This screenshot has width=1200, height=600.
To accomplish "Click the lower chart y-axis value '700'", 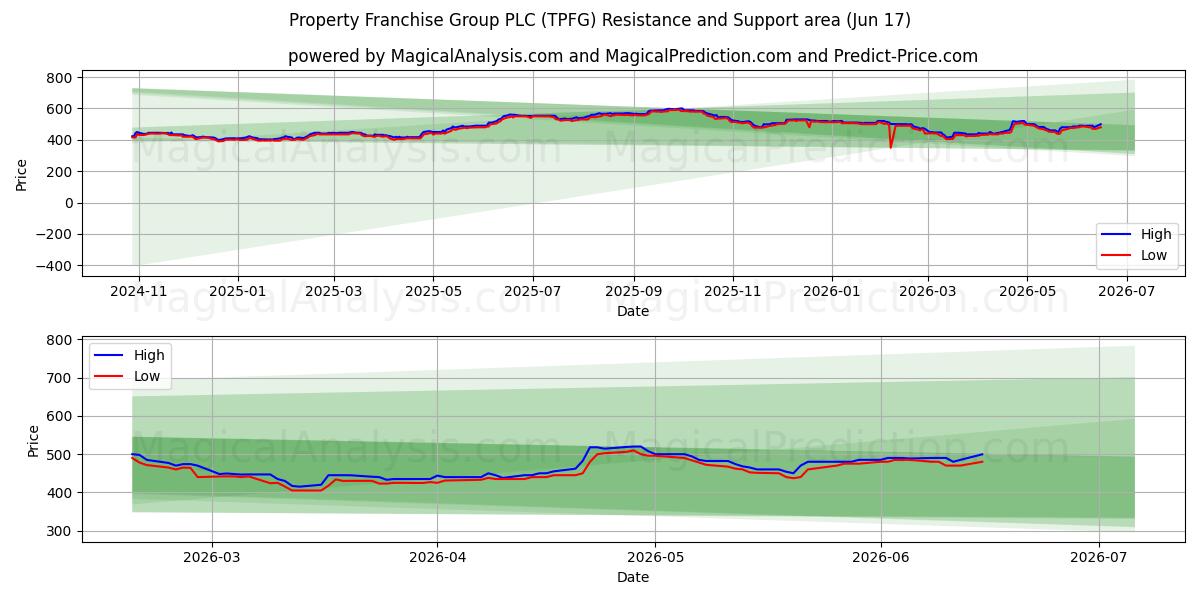I will coord(61,378).
